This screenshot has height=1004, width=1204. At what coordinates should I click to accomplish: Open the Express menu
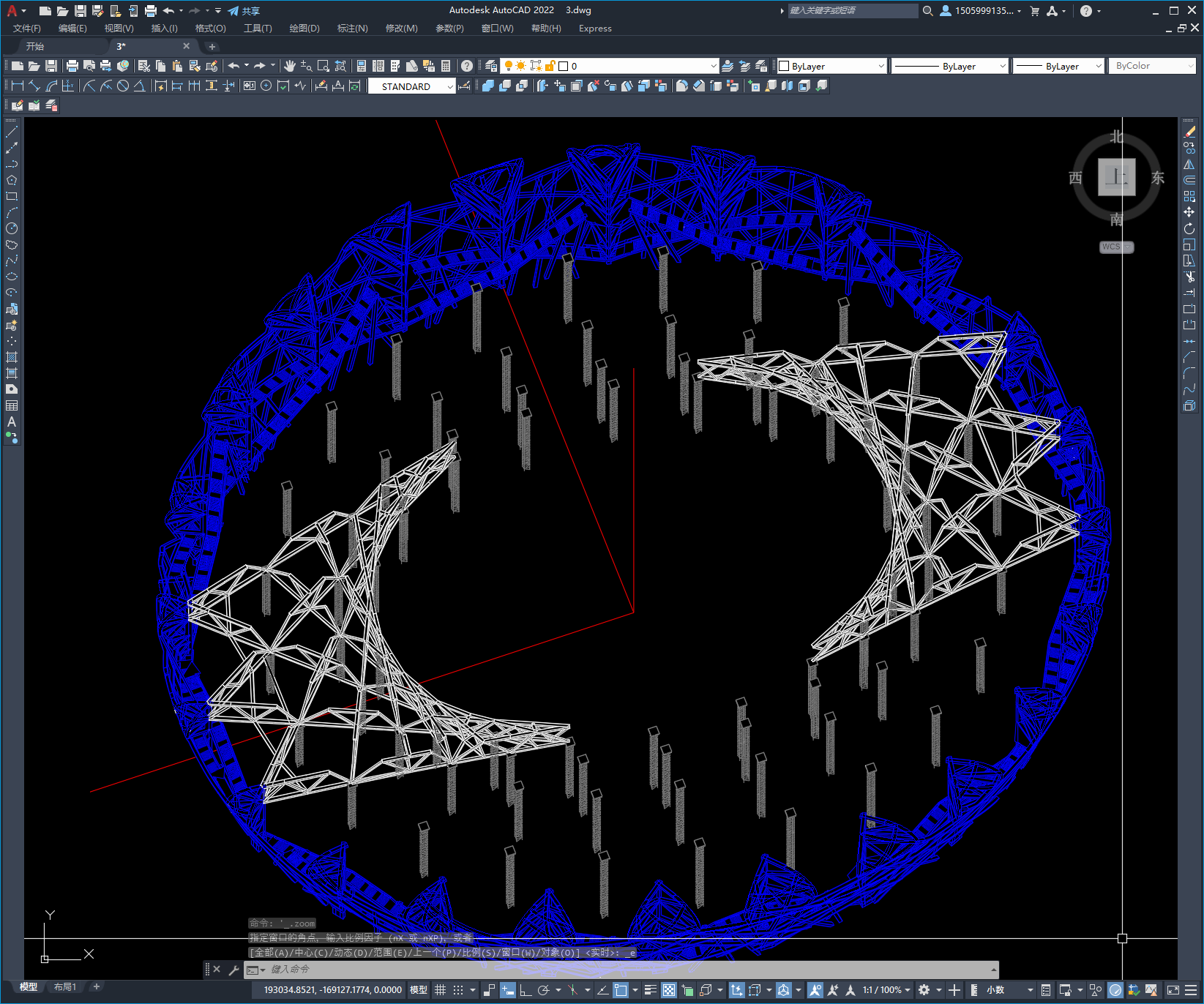click(x=595, y=29)
